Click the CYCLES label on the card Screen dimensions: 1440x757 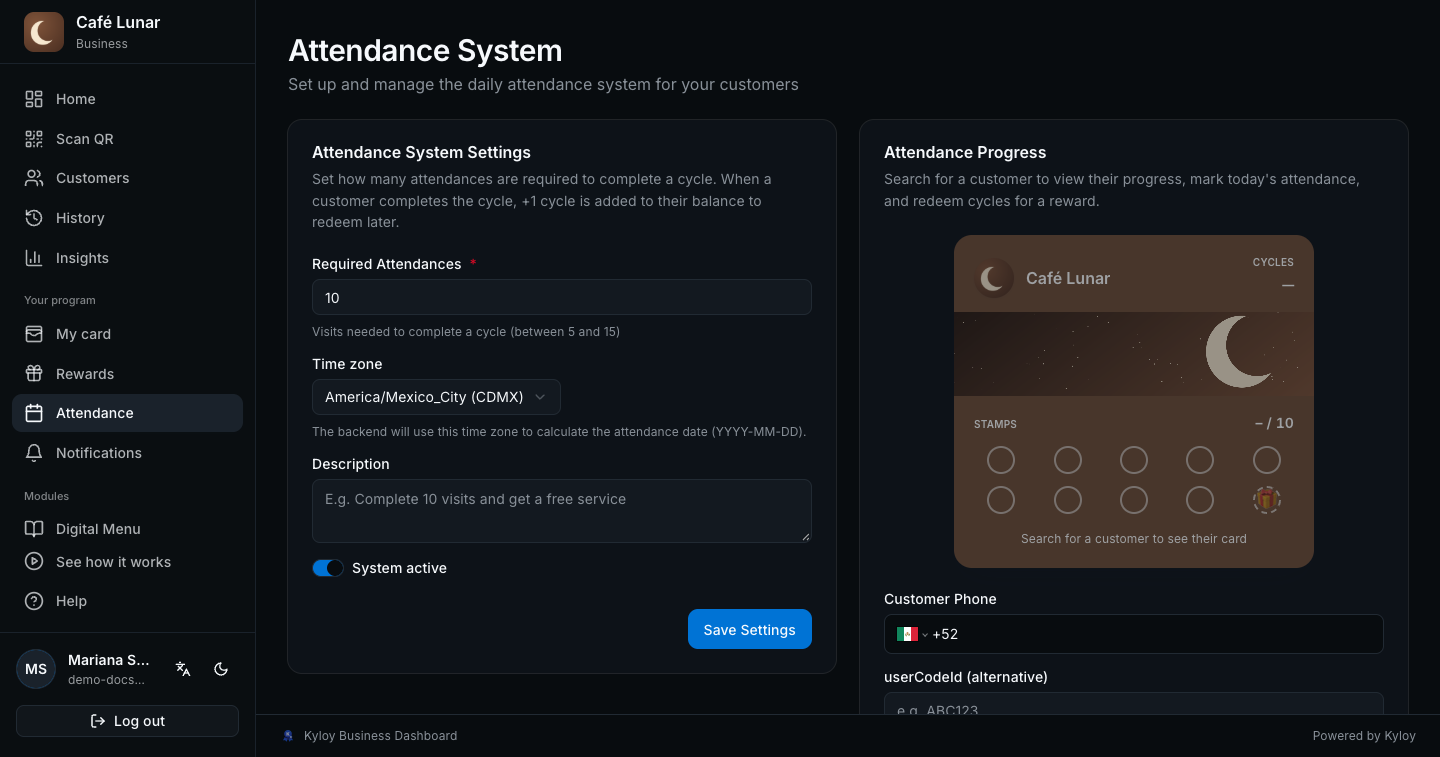1273,262
